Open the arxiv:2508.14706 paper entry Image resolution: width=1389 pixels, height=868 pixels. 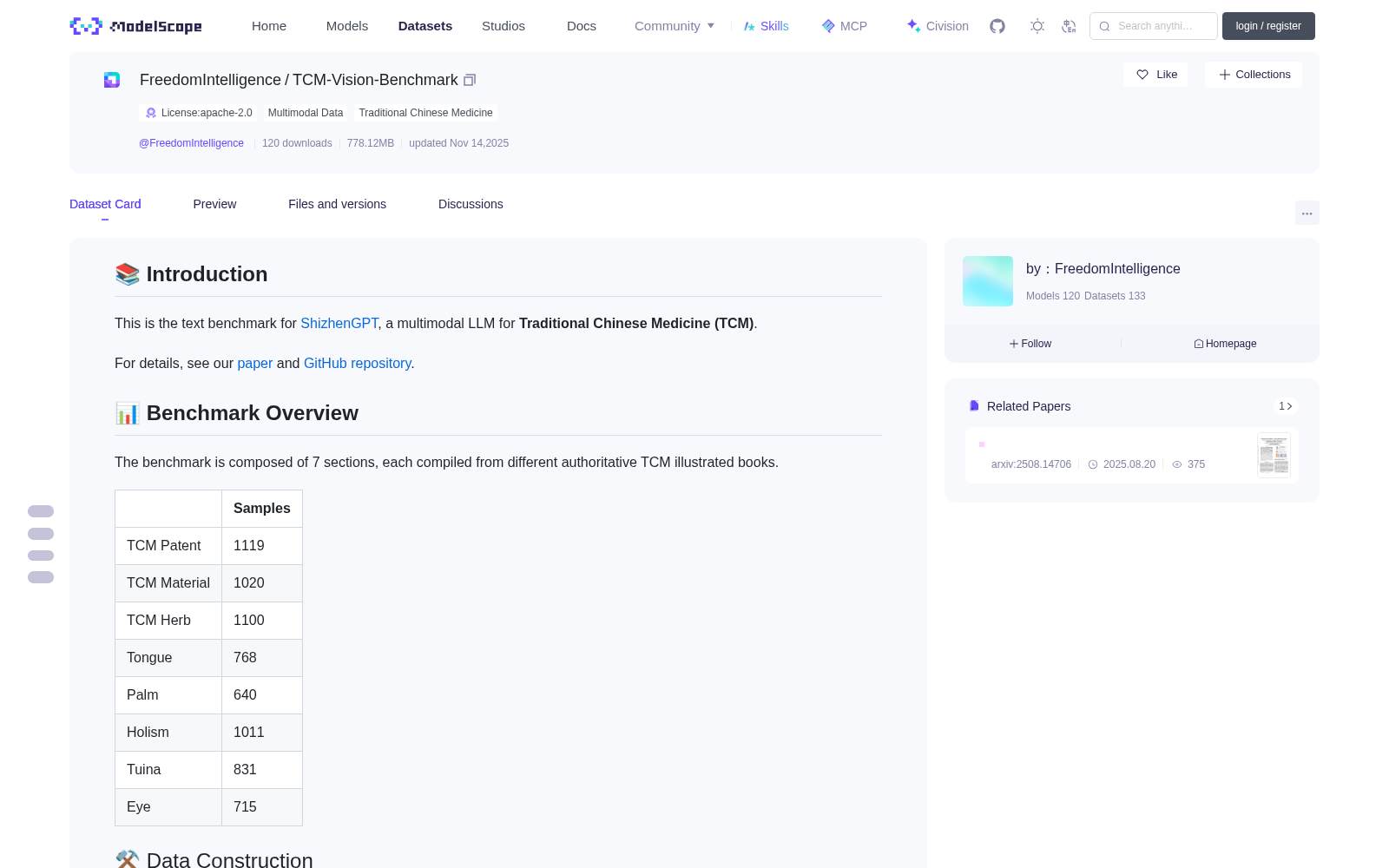coord(1031,464)
